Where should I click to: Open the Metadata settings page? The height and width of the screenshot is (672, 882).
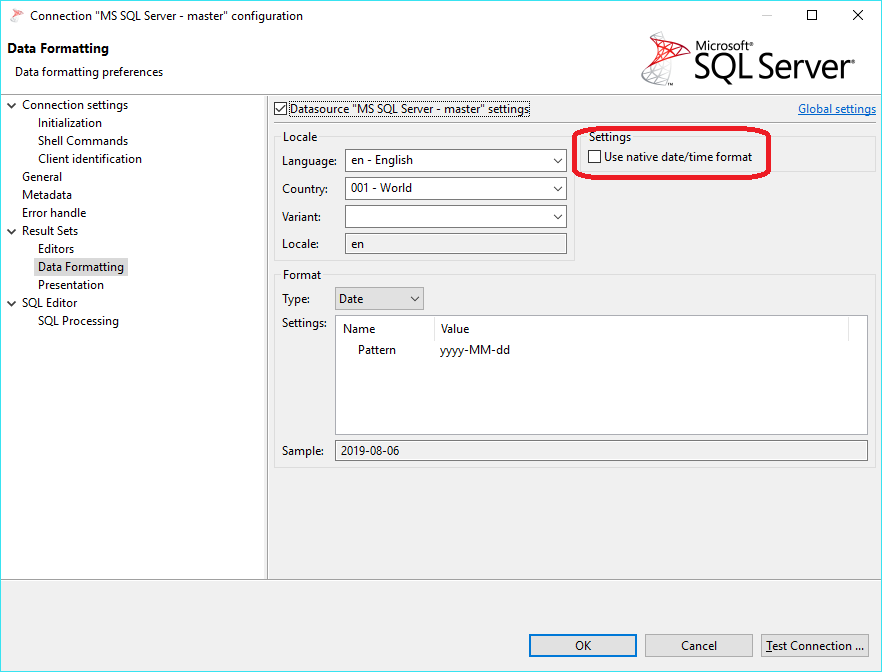point(46,194)
